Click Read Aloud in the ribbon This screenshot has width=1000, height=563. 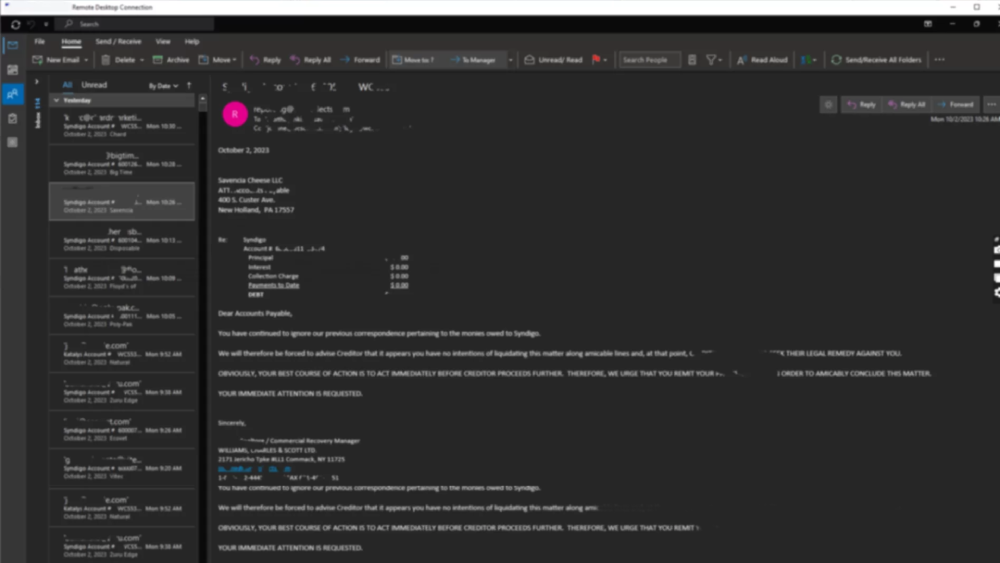[x=762, y=60]
